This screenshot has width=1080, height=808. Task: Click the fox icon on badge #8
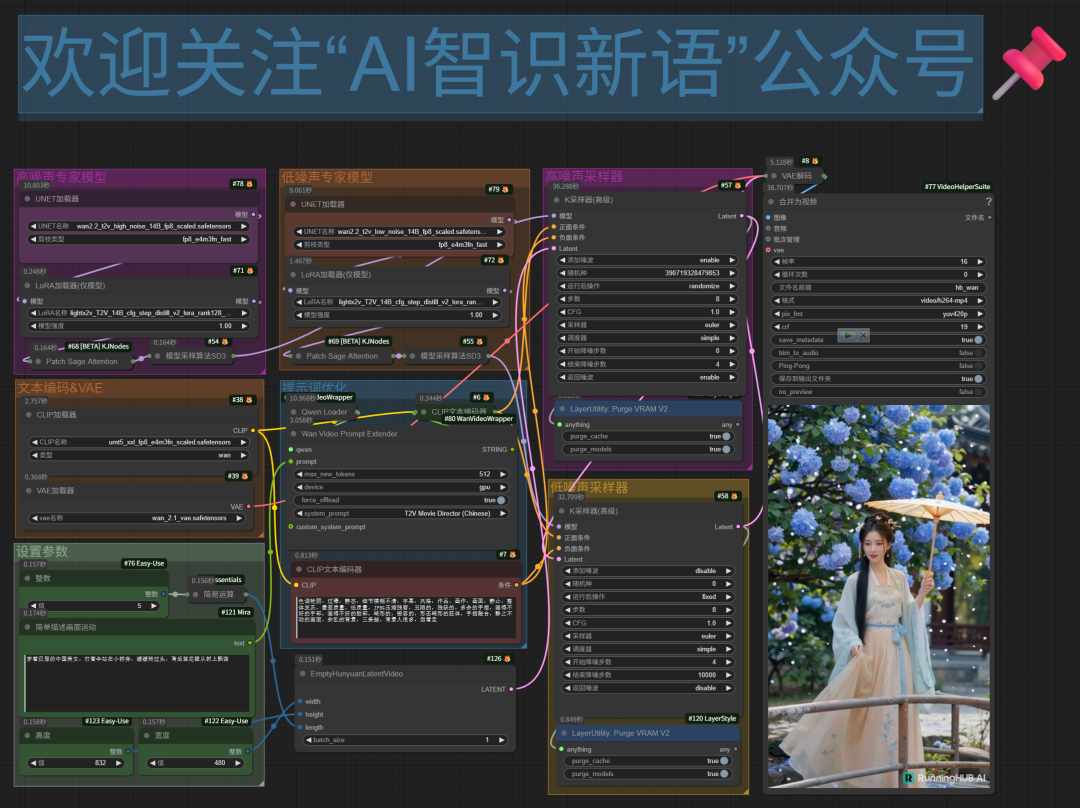(815, 161)
